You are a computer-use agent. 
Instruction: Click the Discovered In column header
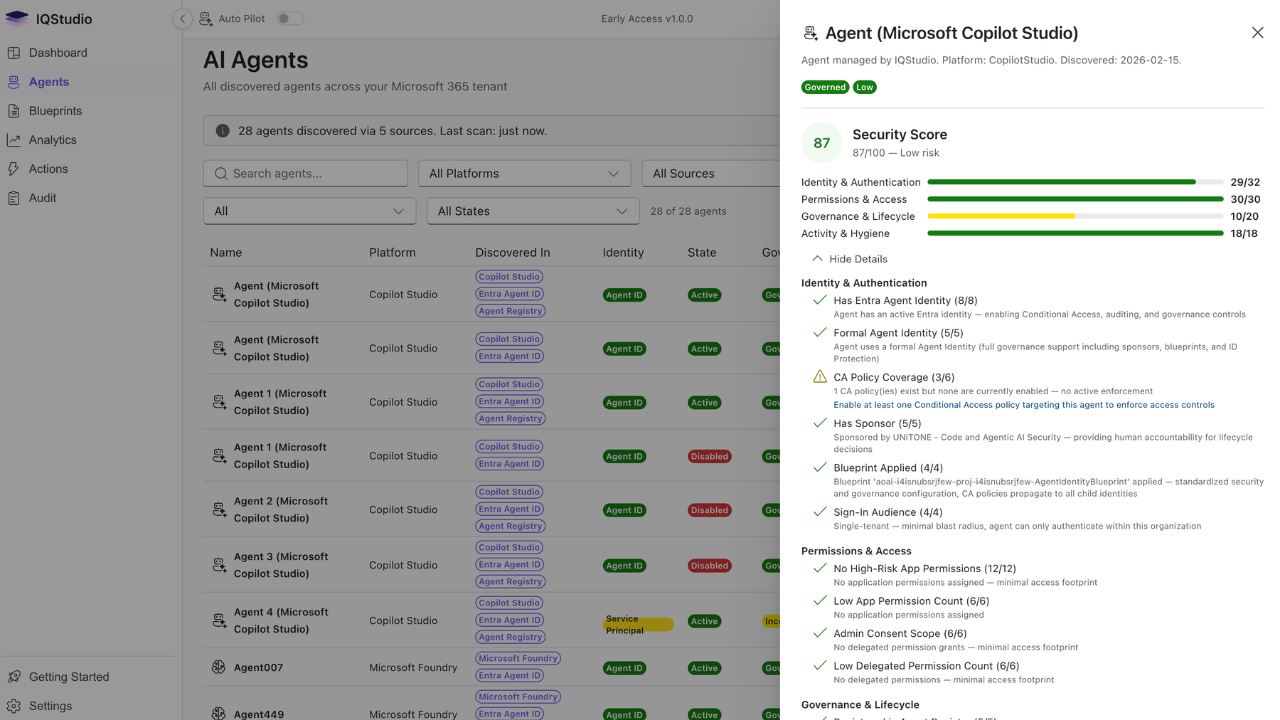pos(513,253)
